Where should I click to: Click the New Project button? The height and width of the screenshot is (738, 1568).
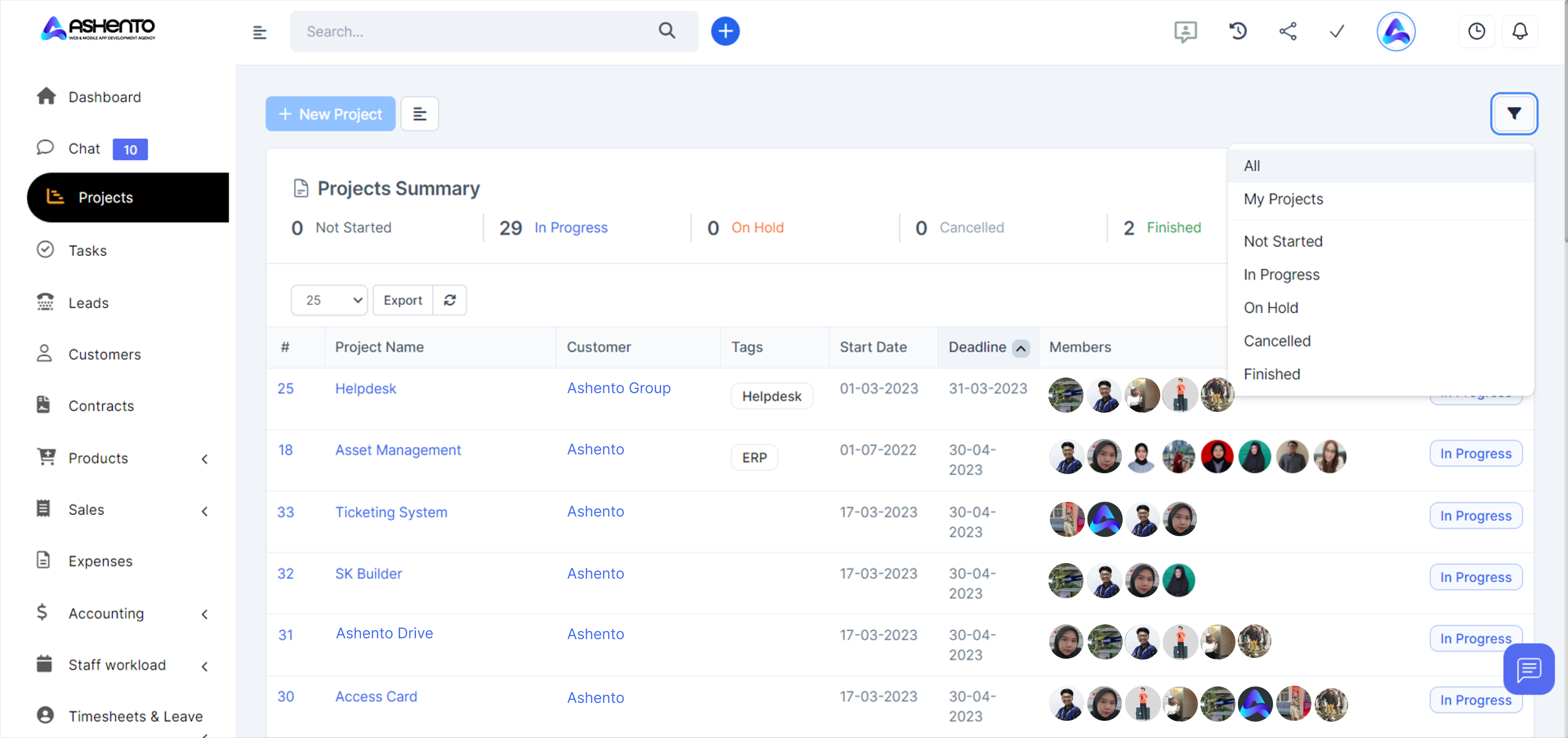coord(330,114)
